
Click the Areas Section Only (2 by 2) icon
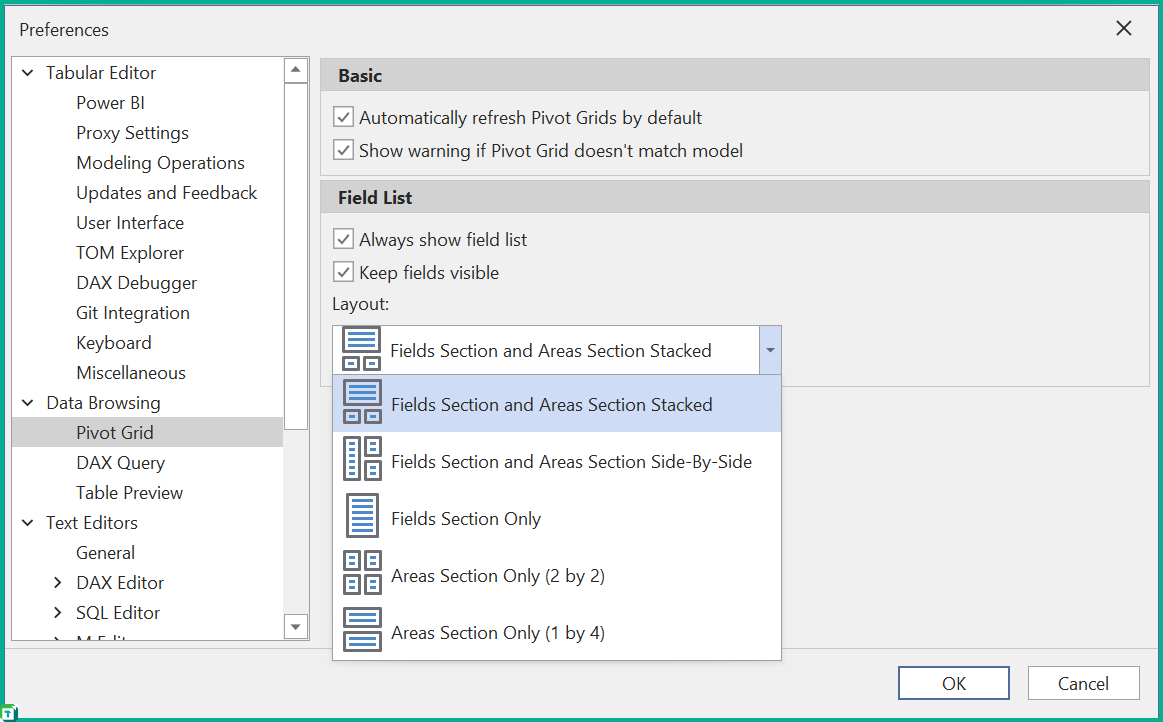361,574
